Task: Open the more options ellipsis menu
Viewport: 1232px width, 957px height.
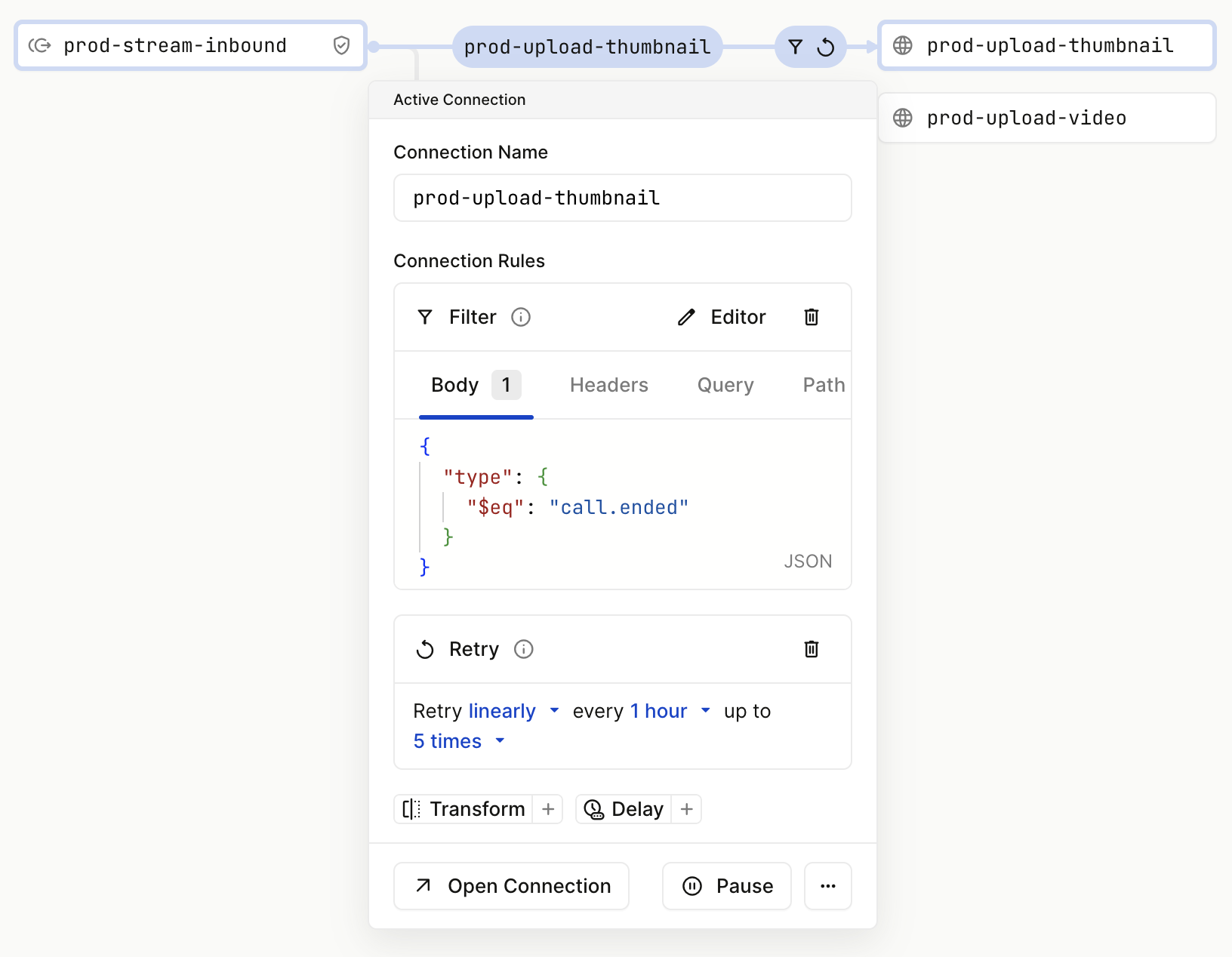Action: pyautogui.click(x=828, y=886)
